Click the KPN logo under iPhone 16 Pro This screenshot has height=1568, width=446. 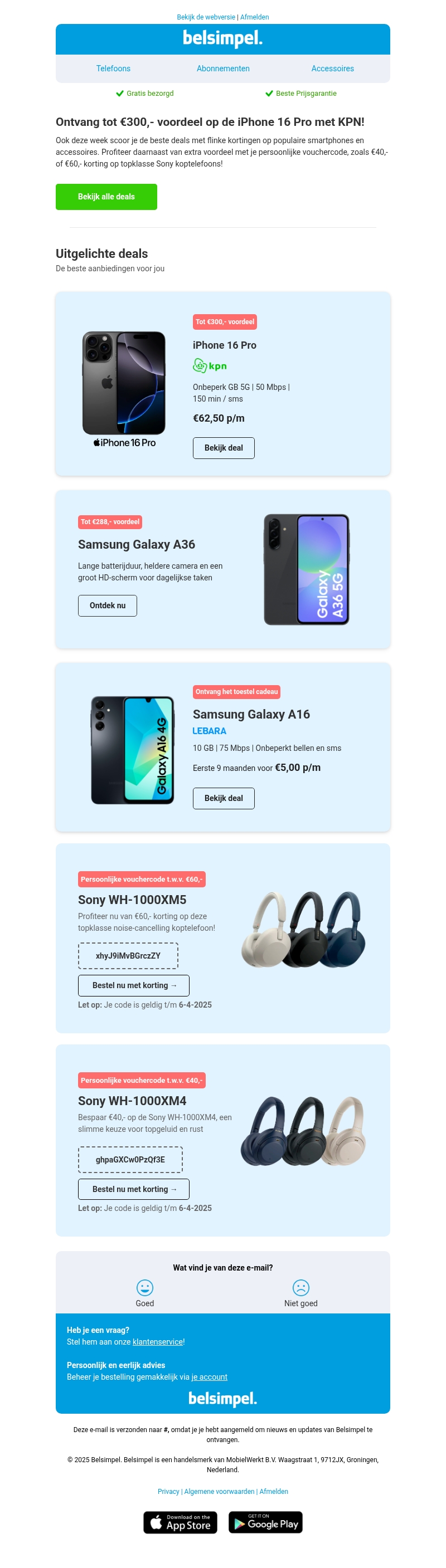pos(210,366)
